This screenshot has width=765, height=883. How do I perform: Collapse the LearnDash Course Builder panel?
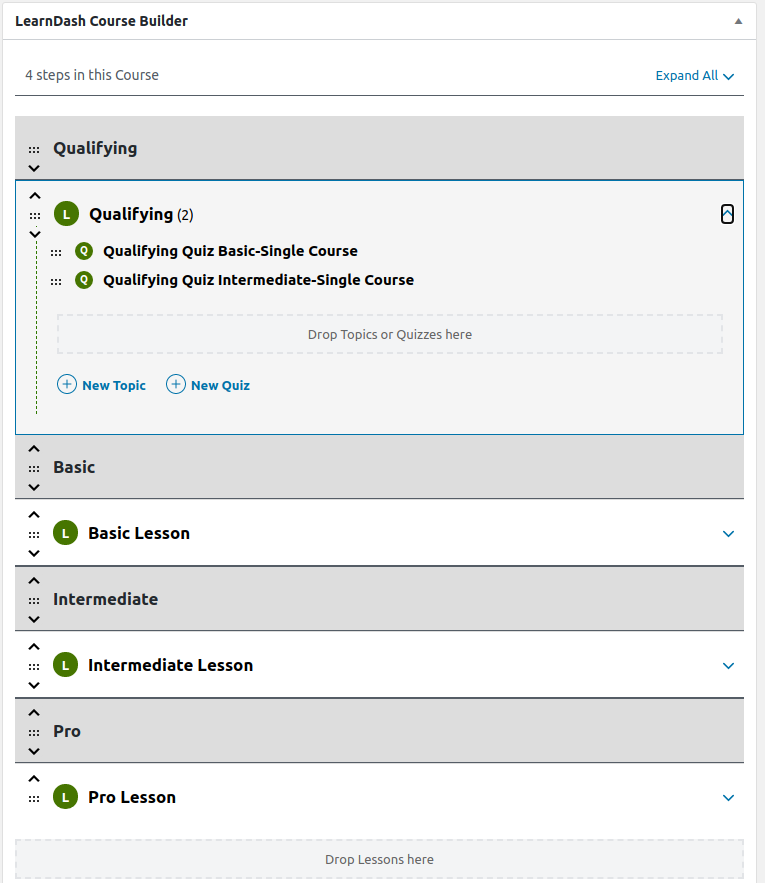coord(738,21)
